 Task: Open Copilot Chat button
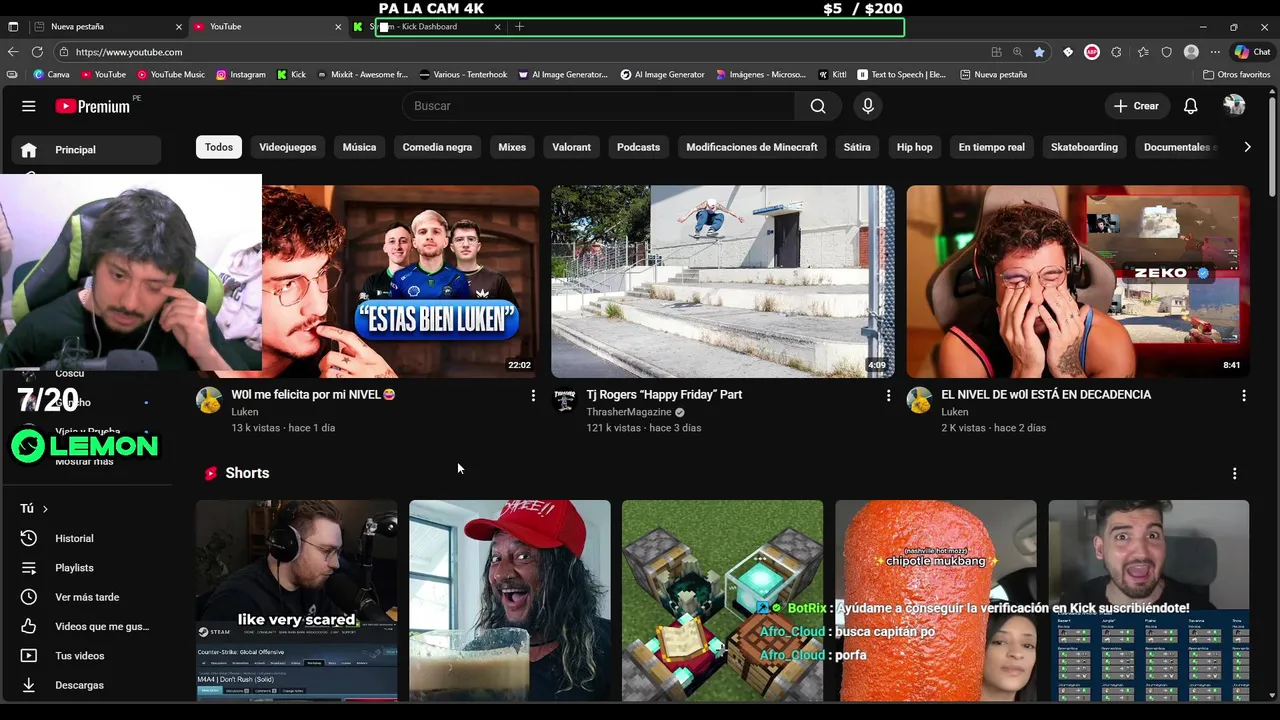[x=1252, y=52]
